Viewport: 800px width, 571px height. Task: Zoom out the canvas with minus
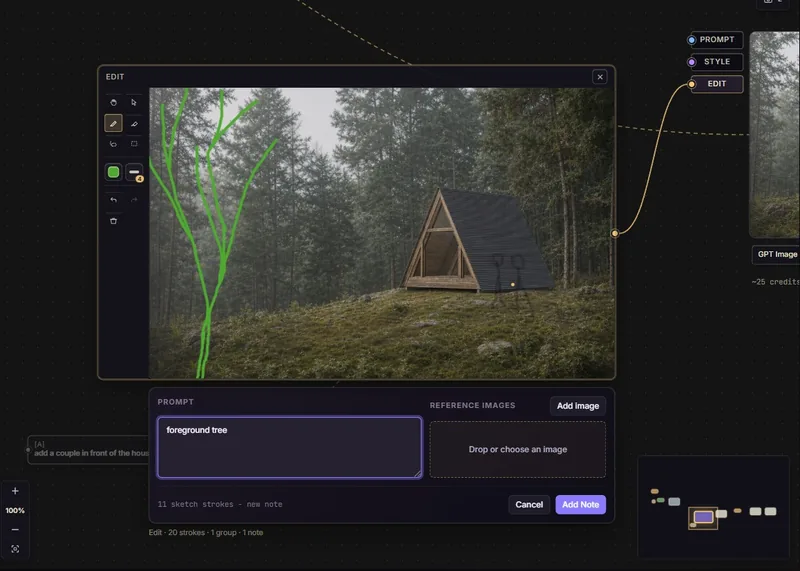(15, 530)
